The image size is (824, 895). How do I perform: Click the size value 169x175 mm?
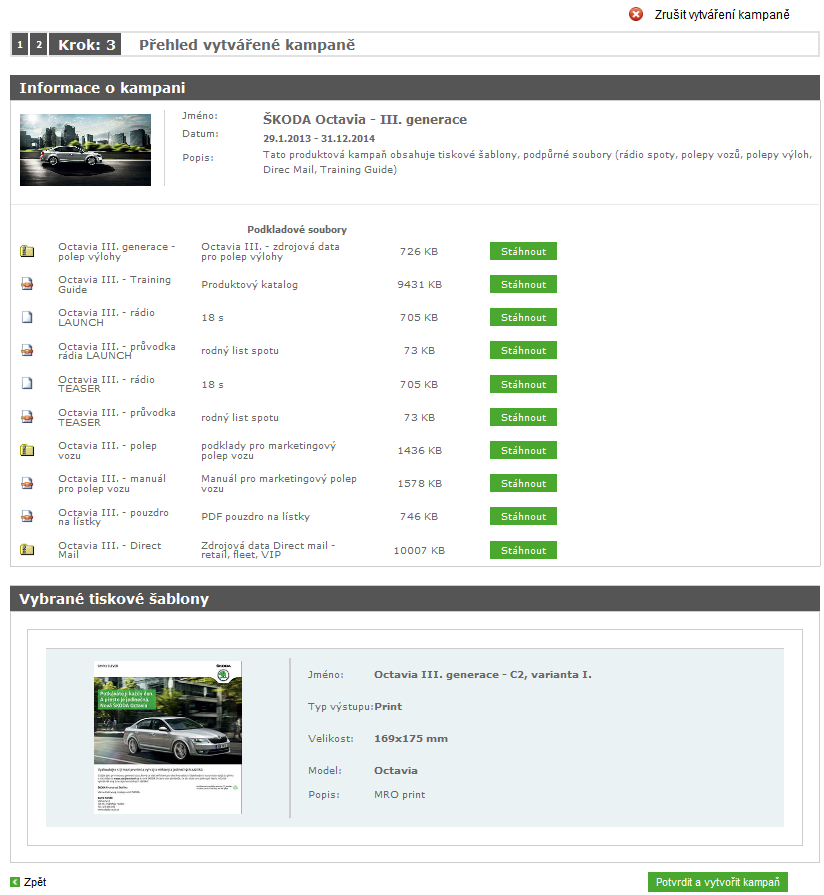(411, 739)
